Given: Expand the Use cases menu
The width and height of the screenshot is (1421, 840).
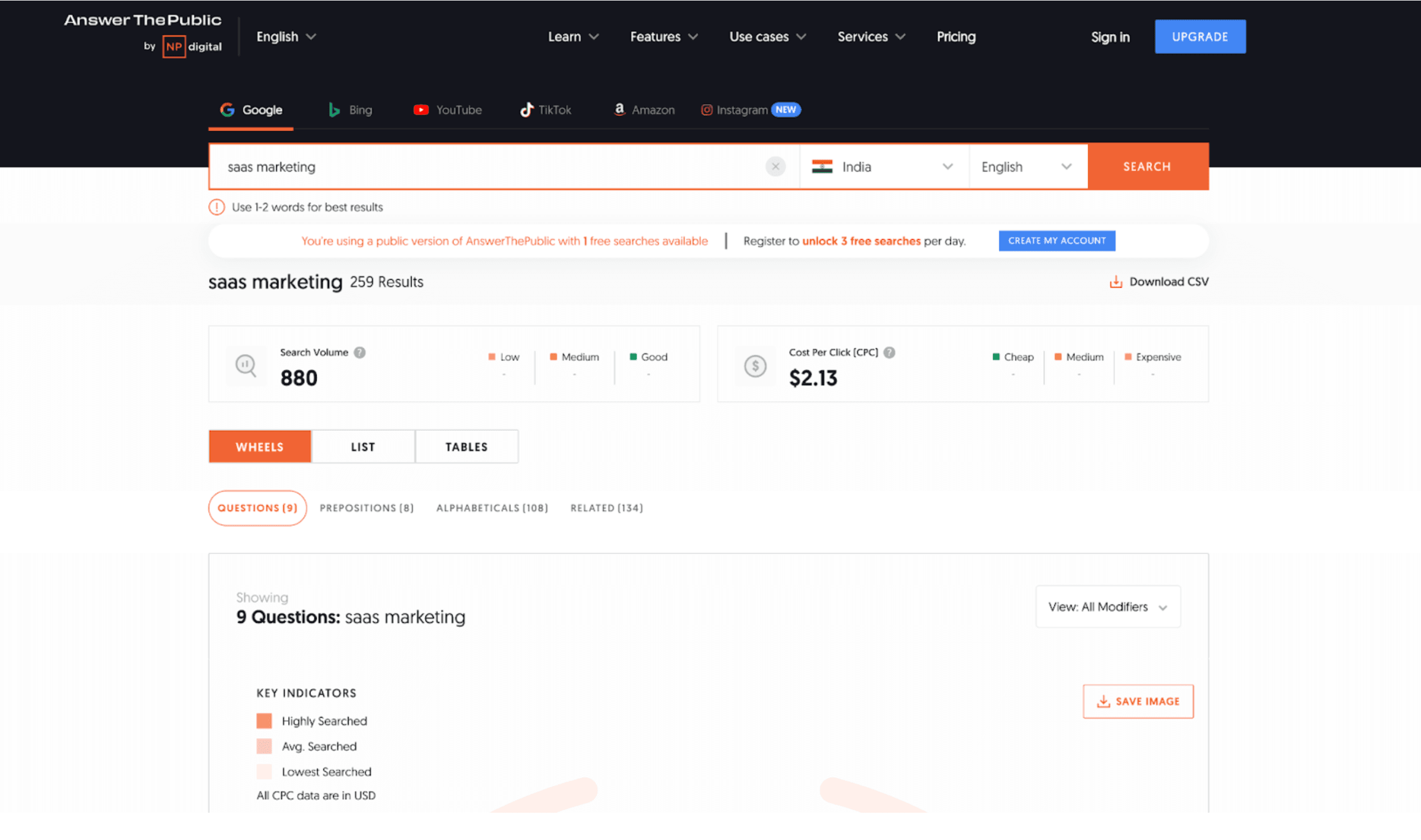Looking at the screenshot, I should point(767,37).
